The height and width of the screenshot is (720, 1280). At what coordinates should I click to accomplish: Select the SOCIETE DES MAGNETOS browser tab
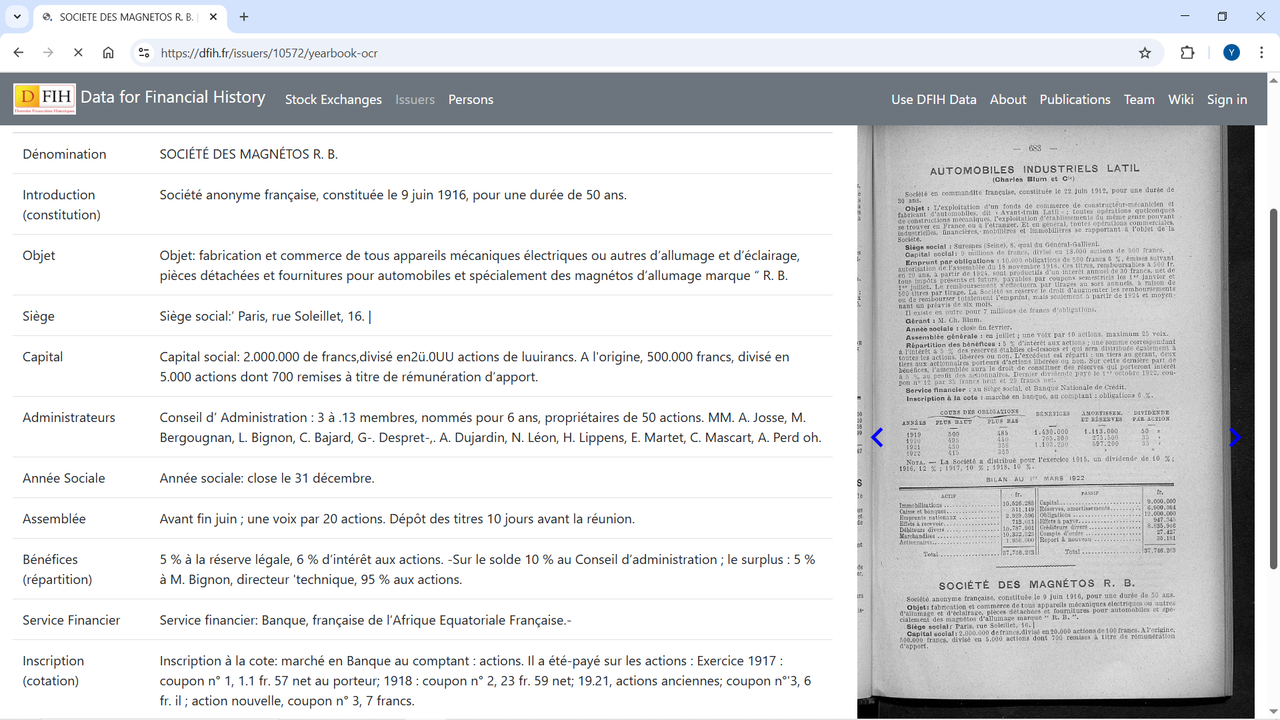pyautogui.click(x=130, y=17)
